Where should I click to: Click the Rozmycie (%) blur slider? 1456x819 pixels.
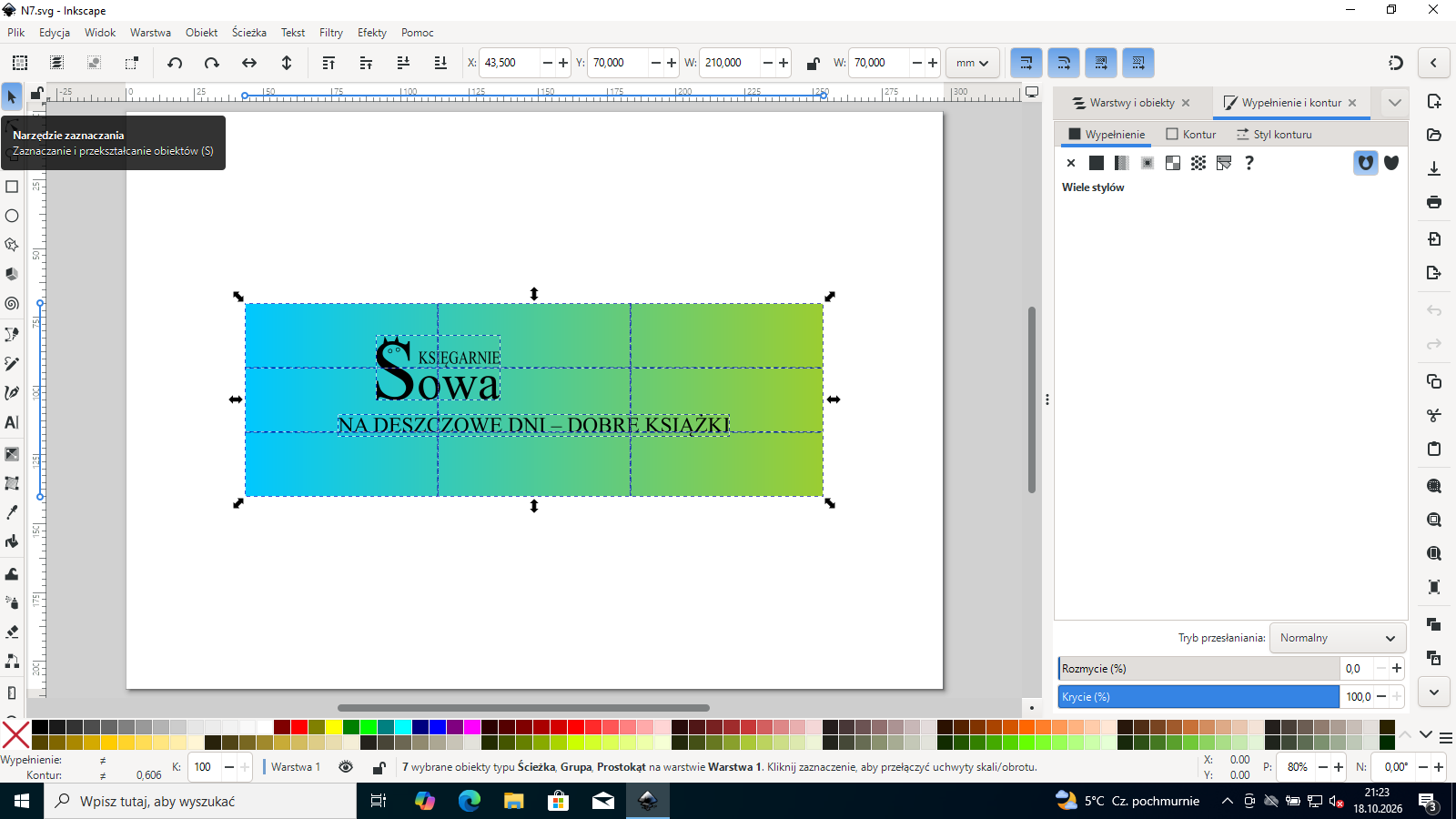(1198, 669)
